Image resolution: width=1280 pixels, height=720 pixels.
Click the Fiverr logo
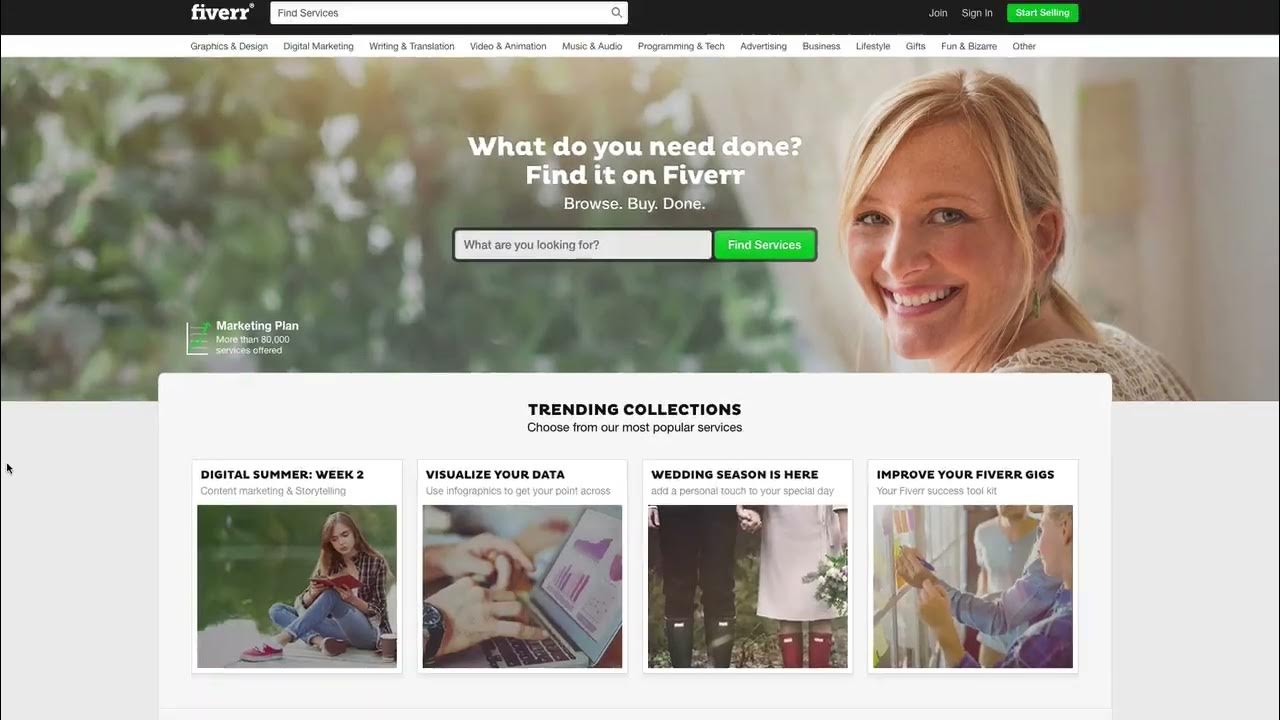pos(222,12)
